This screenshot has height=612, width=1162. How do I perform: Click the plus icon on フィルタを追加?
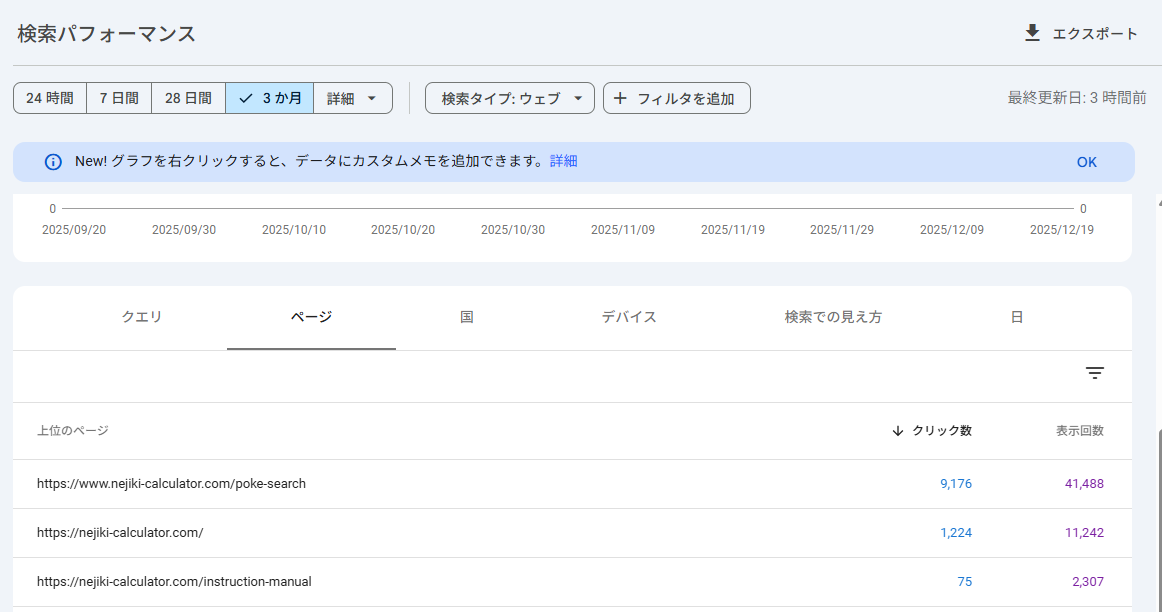point(622,98)
